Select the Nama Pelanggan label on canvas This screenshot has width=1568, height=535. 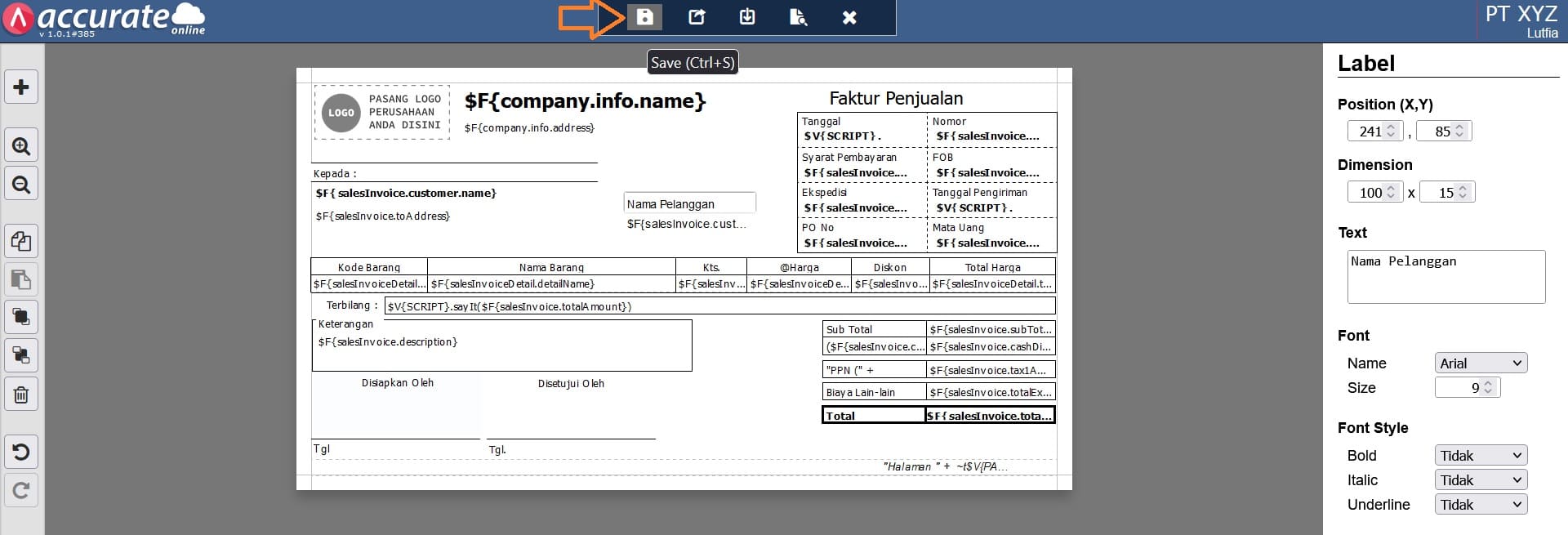coord(688,204)
